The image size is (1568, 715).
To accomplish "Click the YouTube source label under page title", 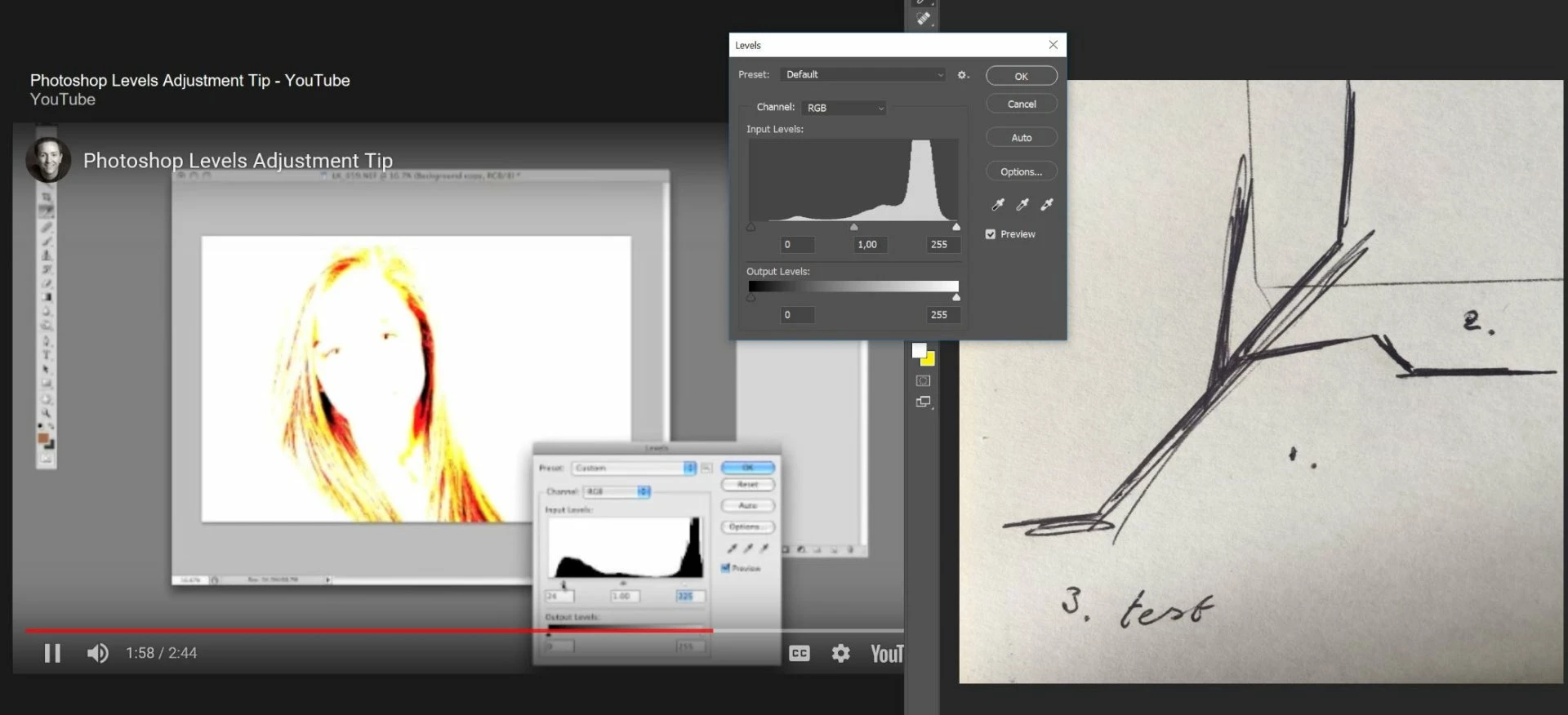I will pyautogui.click(x=63, y=100).
